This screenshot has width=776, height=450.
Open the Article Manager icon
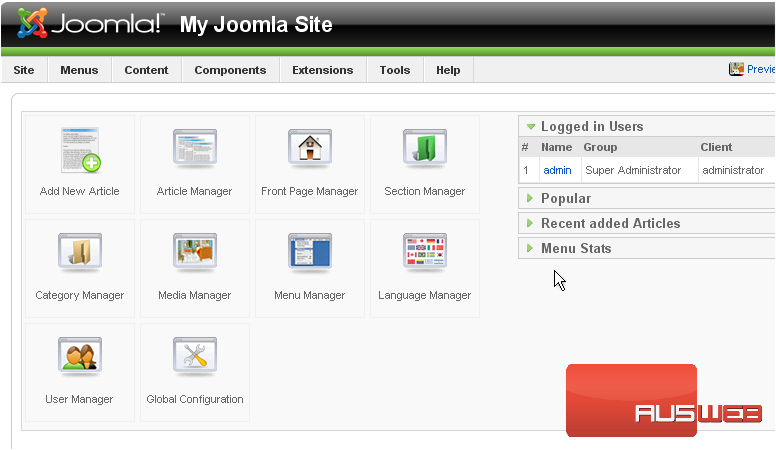pyautogui.click(x=194, y=150)
